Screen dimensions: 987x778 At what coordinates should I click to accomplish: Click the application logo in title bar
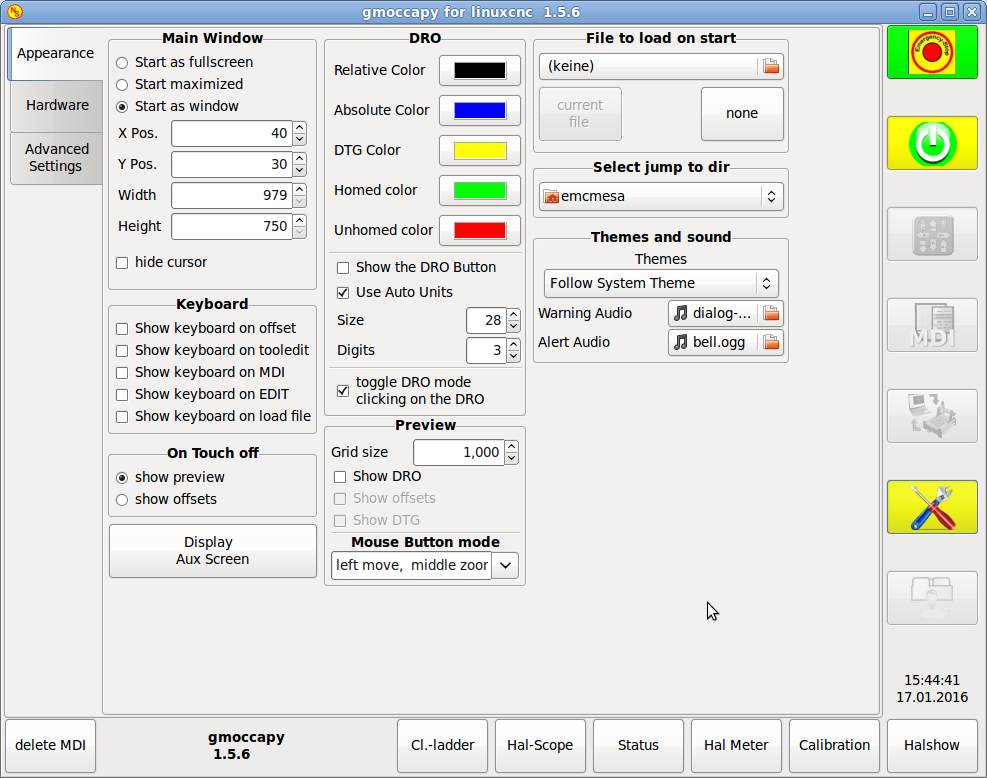pyautogui.click(x=14, y=11)
